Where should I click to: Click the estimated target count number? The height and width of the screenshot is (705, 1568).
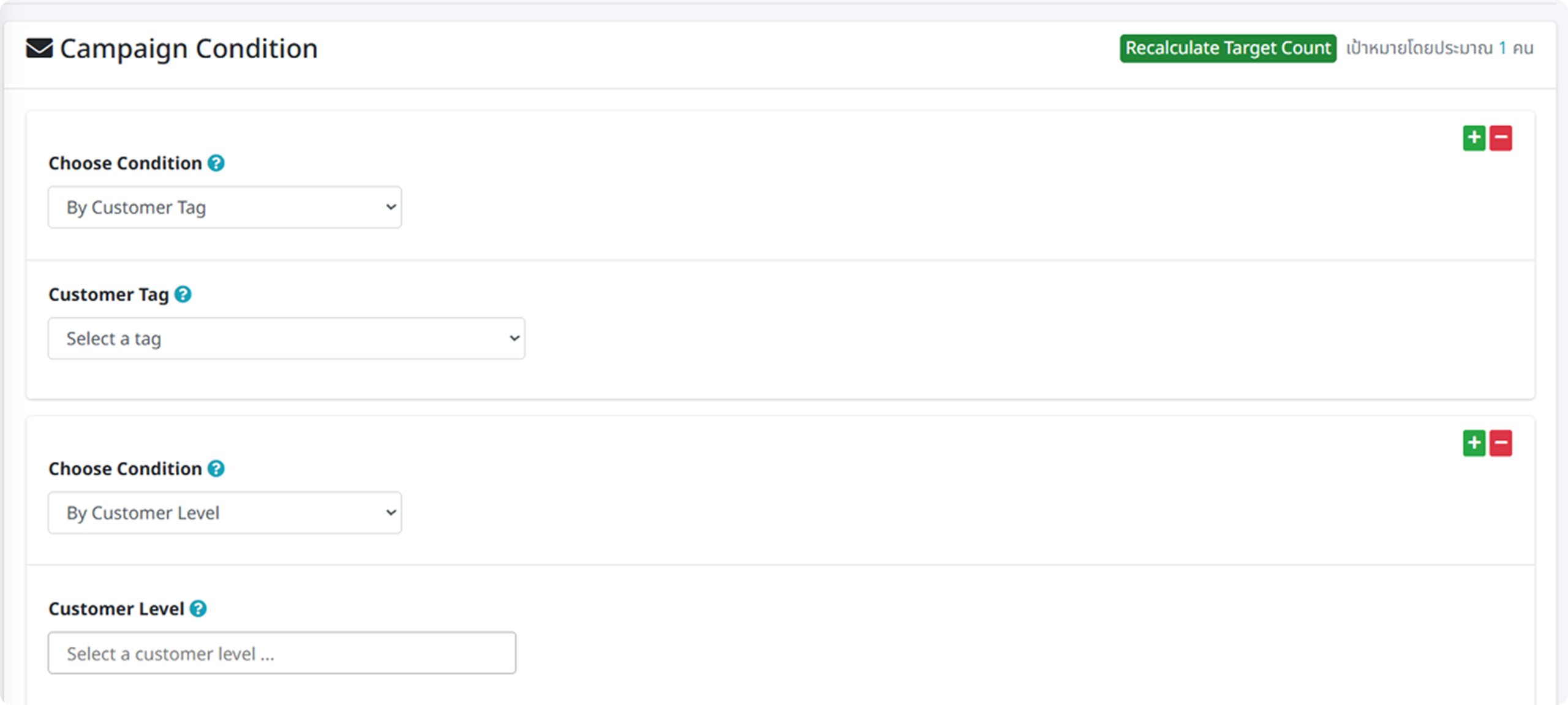click(1502, 48)
